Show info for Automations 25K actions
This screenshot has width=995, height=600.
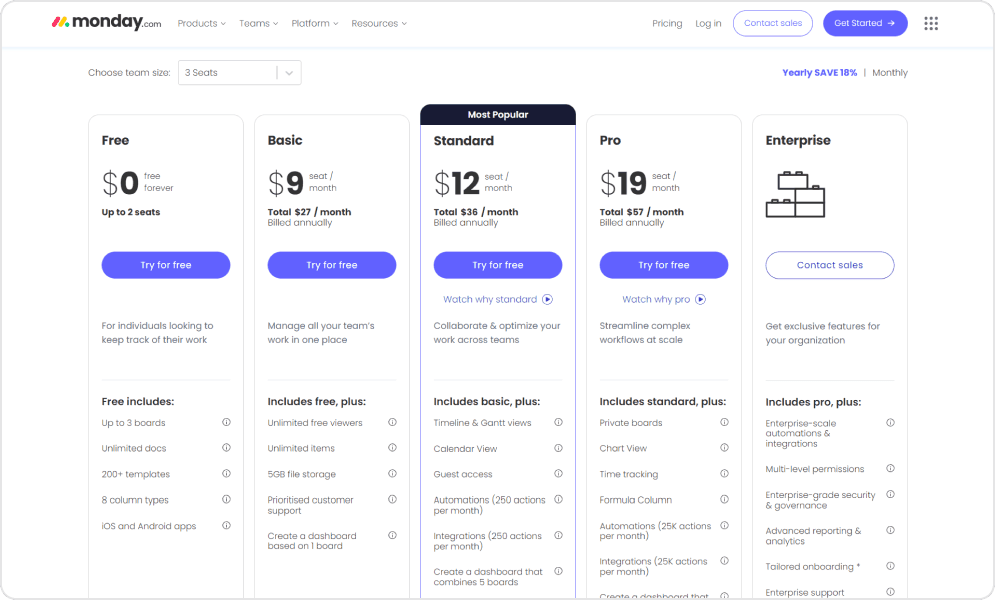pos(724,526)
